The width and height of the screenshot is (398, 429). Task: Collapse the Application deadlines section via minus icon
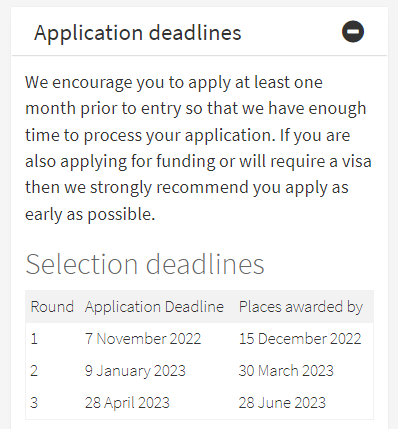coord(353,32)
